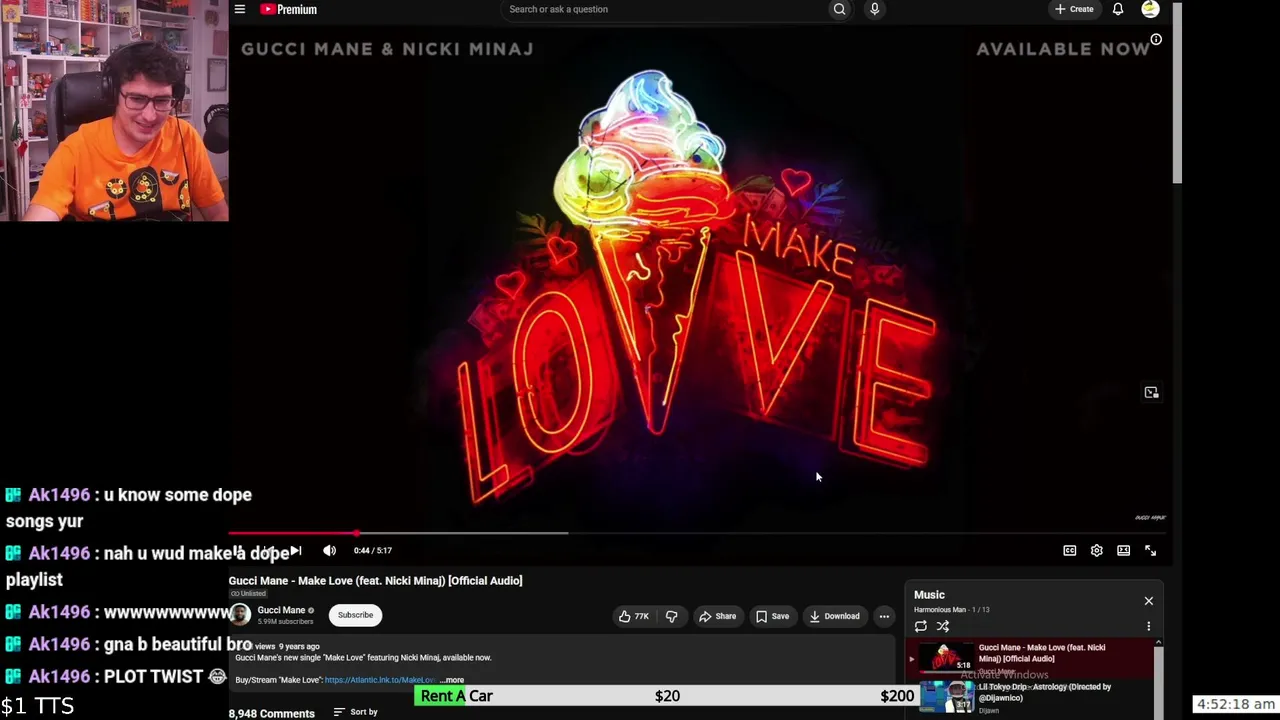Click the Gucci Mane channel avatar
The image size is (1280, 720).
[240, 615]
